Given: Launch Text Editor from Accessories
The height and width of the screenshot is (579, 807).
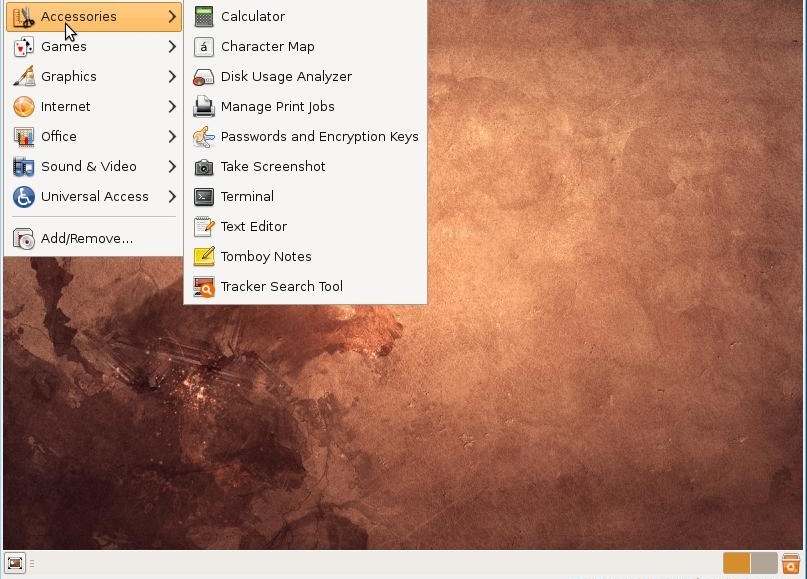Looking at the screenshot, I should (305, 226).
